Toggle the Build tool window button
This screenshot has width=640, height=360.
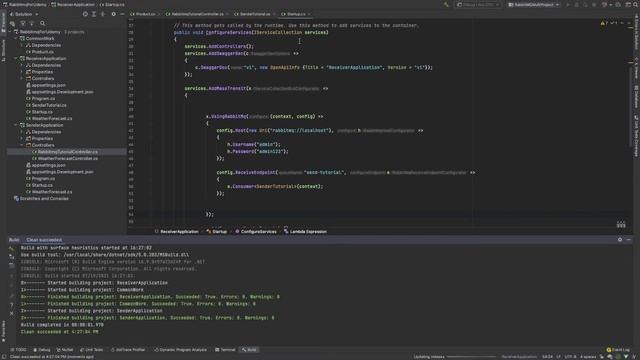point(250,350)
